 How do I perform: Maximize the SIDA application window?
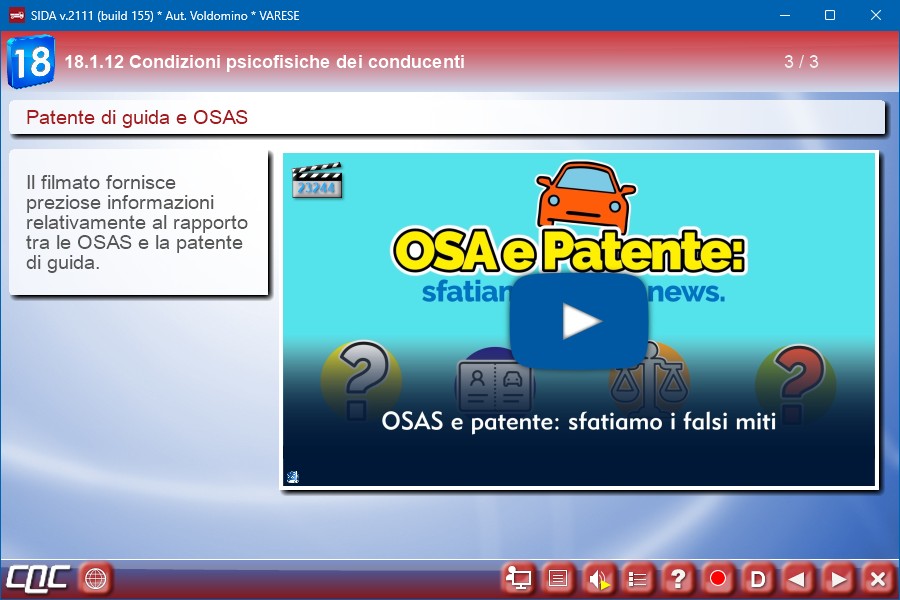click(x=829, y=15)
